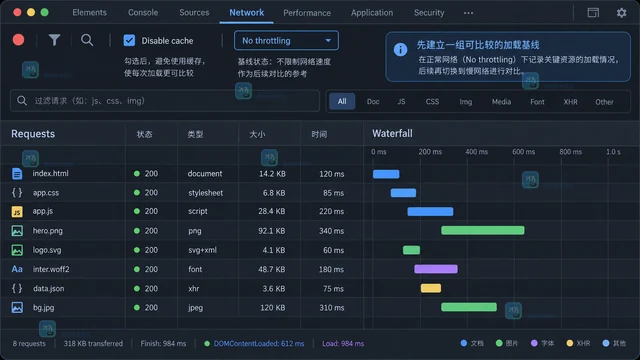
Task: Open the dock side panel icon
Action: coord(593,13)
